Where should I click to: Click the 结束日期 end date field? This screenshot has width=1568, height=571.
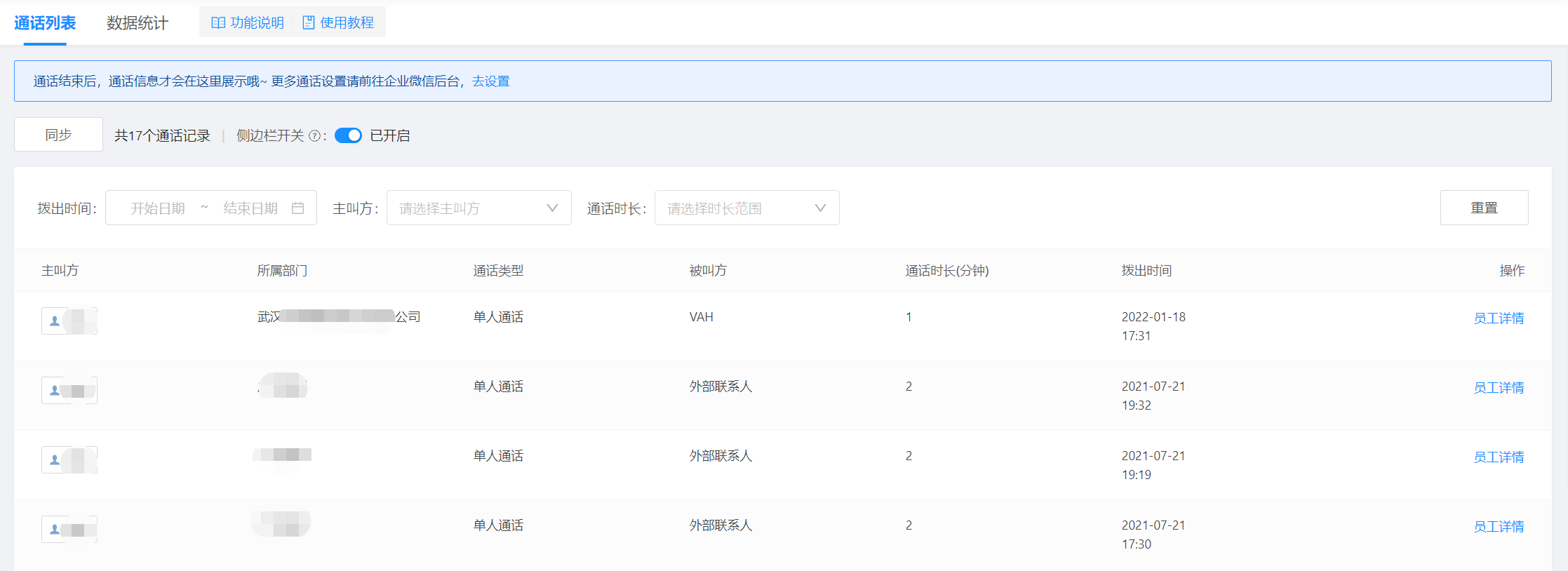[x=250, y=208]
